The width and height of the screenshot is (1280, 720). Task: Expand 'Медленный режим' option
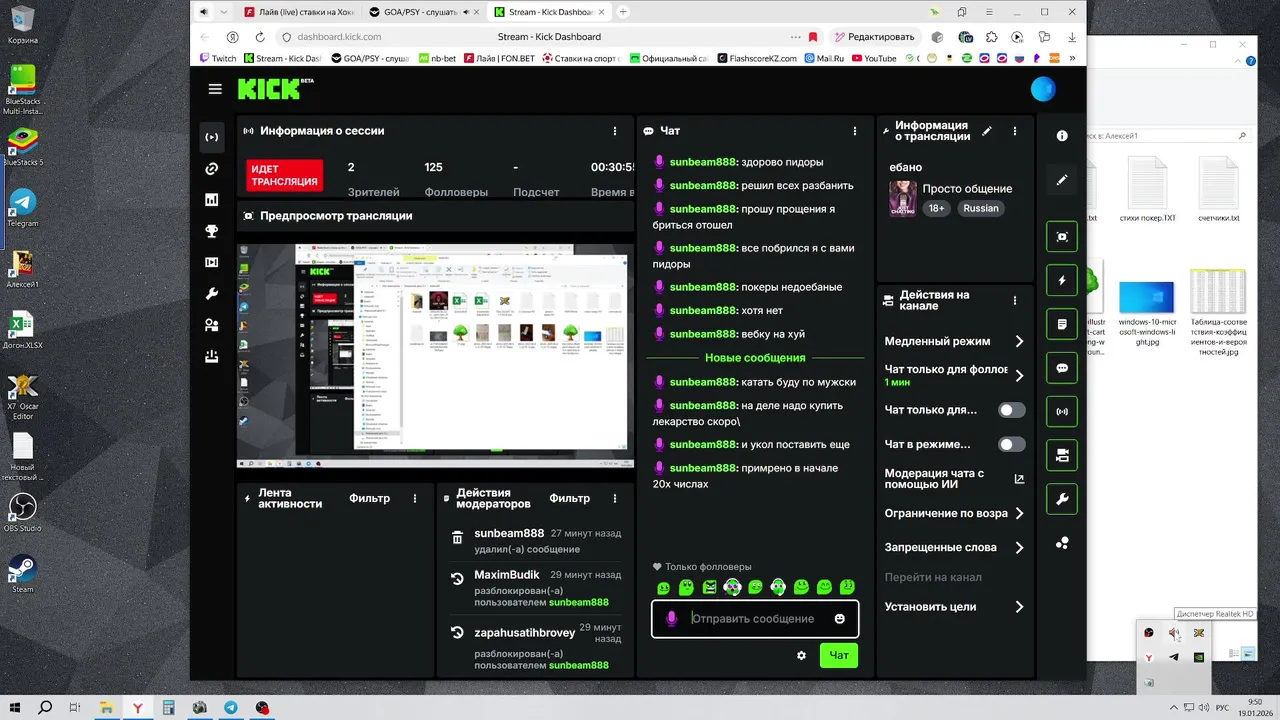pos(955,341)
